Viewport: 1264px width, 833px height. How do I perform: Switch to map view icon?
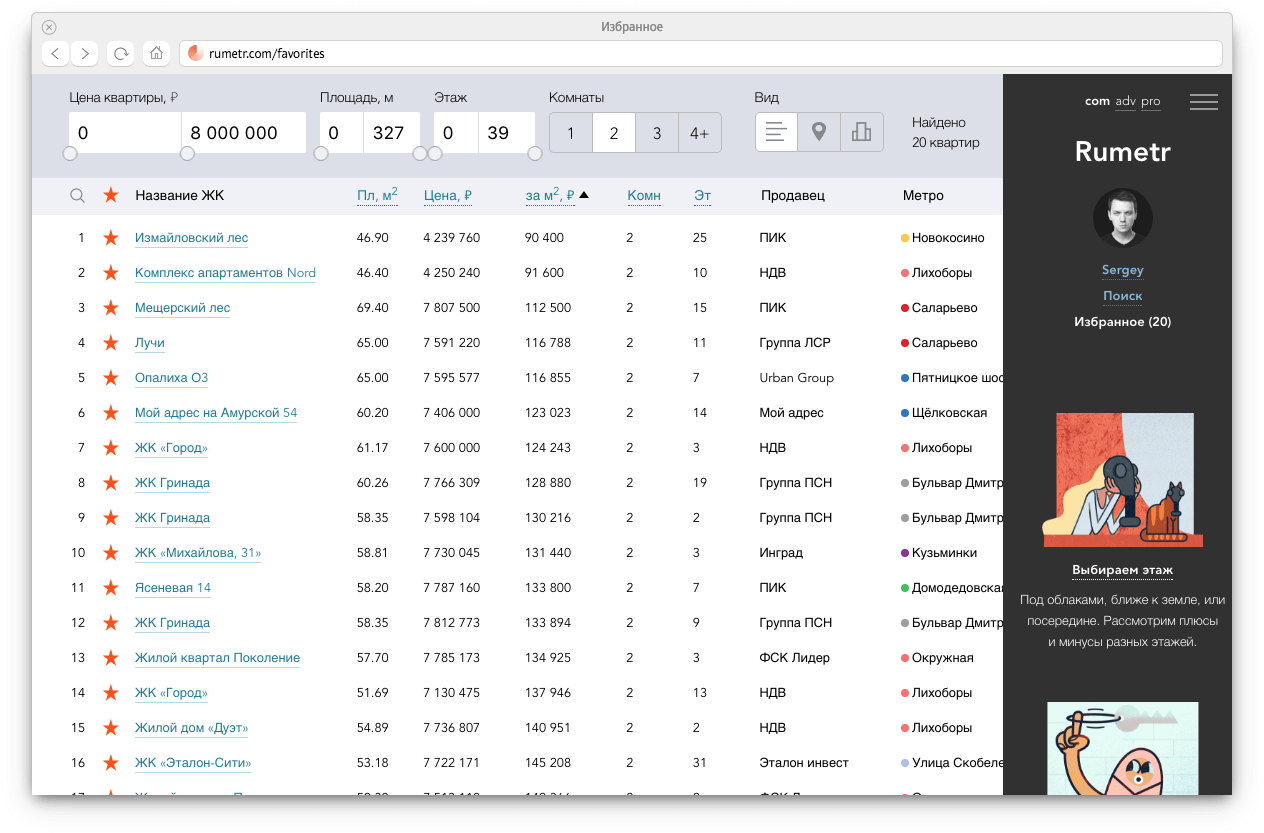819,132
